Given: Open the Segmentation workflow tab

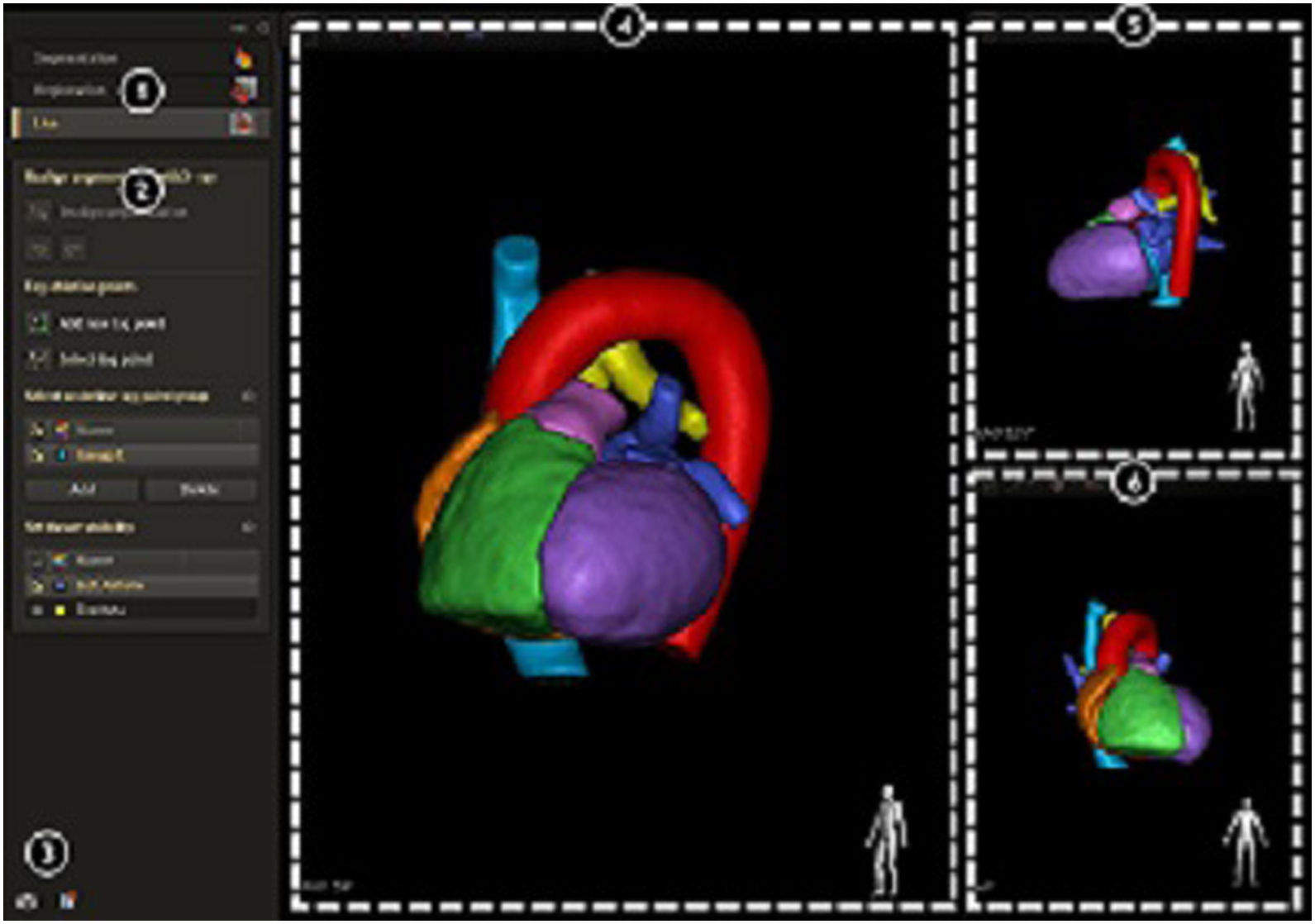Looking at the screenshot, I should [76, 59].
